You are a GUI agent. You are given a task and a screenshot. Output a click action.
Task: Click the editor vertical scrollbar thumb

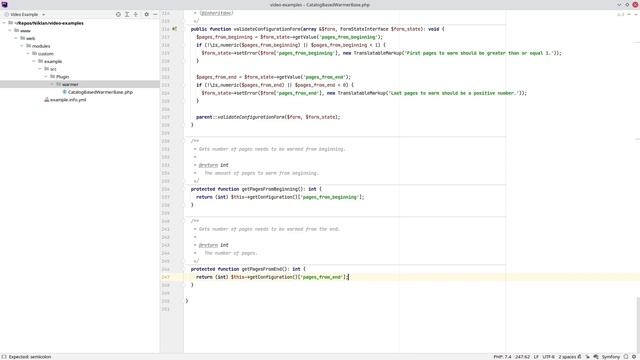pos(638,324)
